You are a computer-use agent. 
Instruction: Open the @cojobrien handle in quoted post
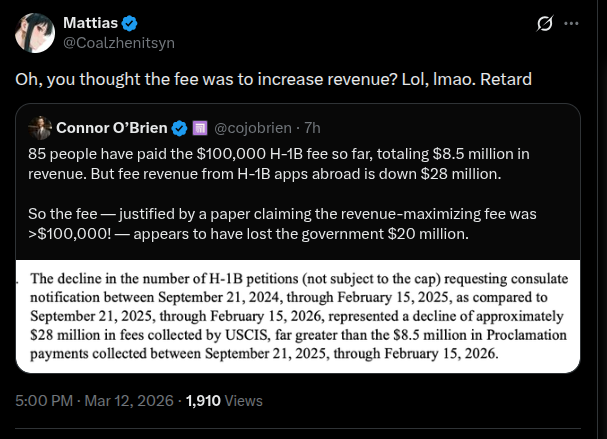pyautogui.click(x=253, y=128)
